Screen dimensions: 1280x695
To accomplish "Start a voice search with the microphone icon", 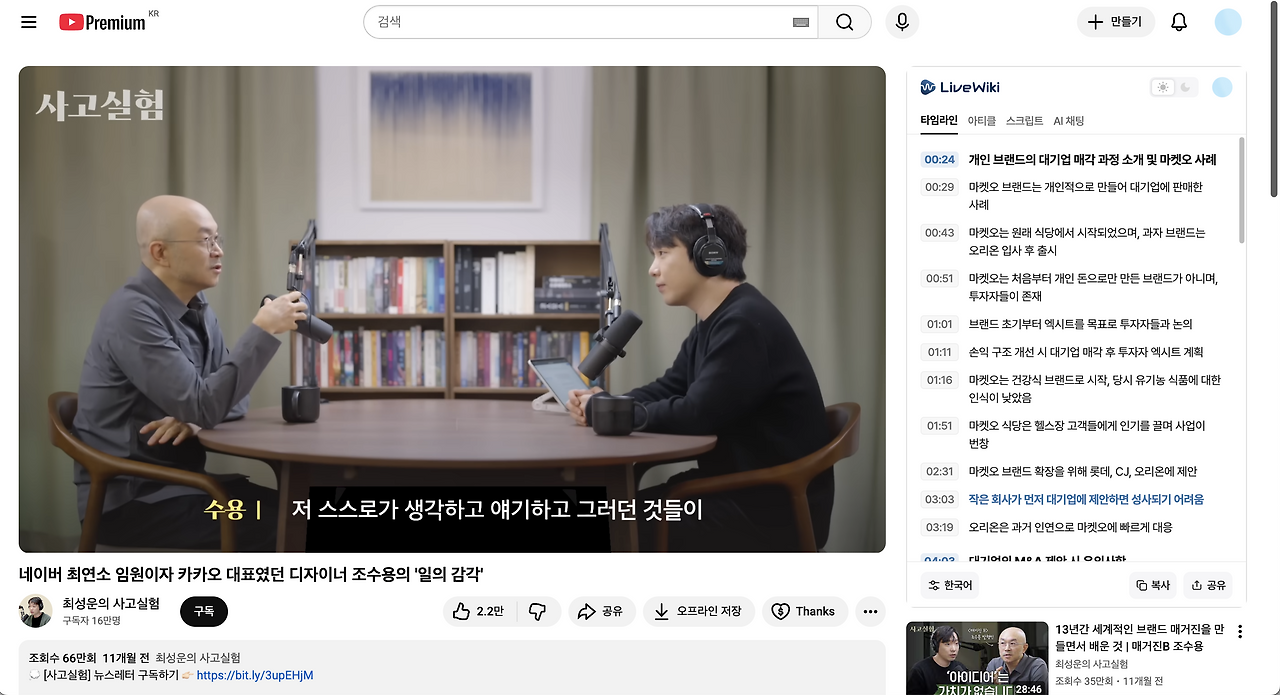I will [x=901, y=21].
